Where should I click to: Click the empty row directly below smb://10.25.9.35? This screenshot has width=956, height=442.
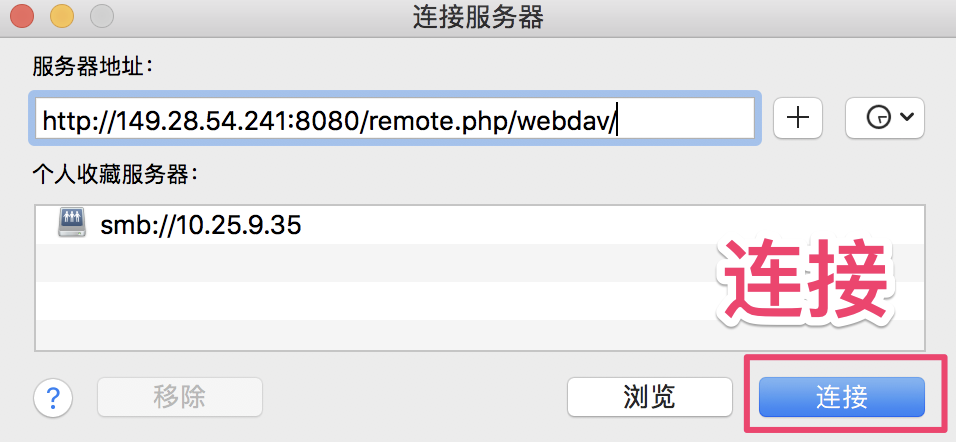(480, 263)
